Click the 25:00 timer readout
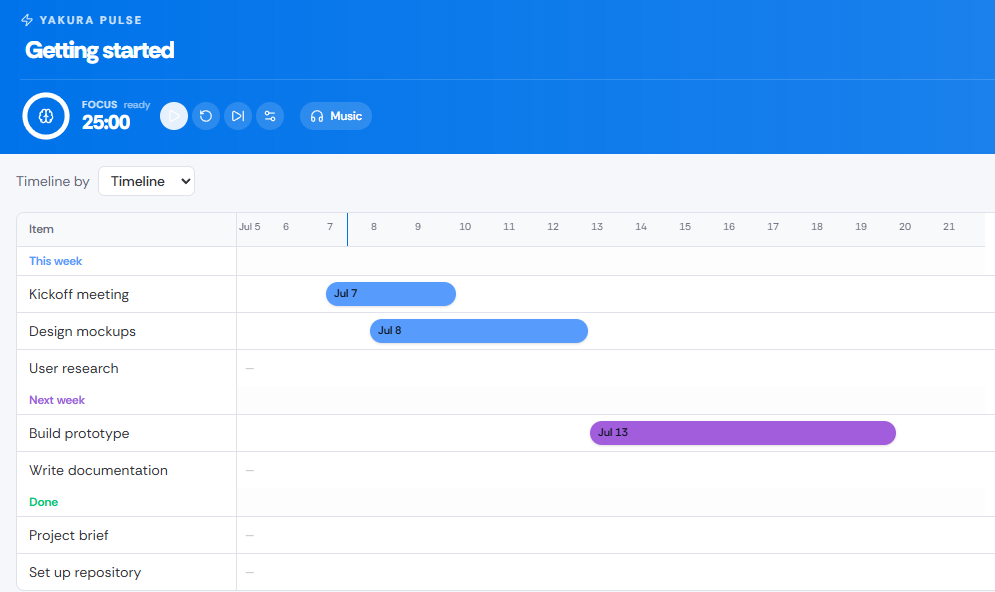 (x=106, y=122)
